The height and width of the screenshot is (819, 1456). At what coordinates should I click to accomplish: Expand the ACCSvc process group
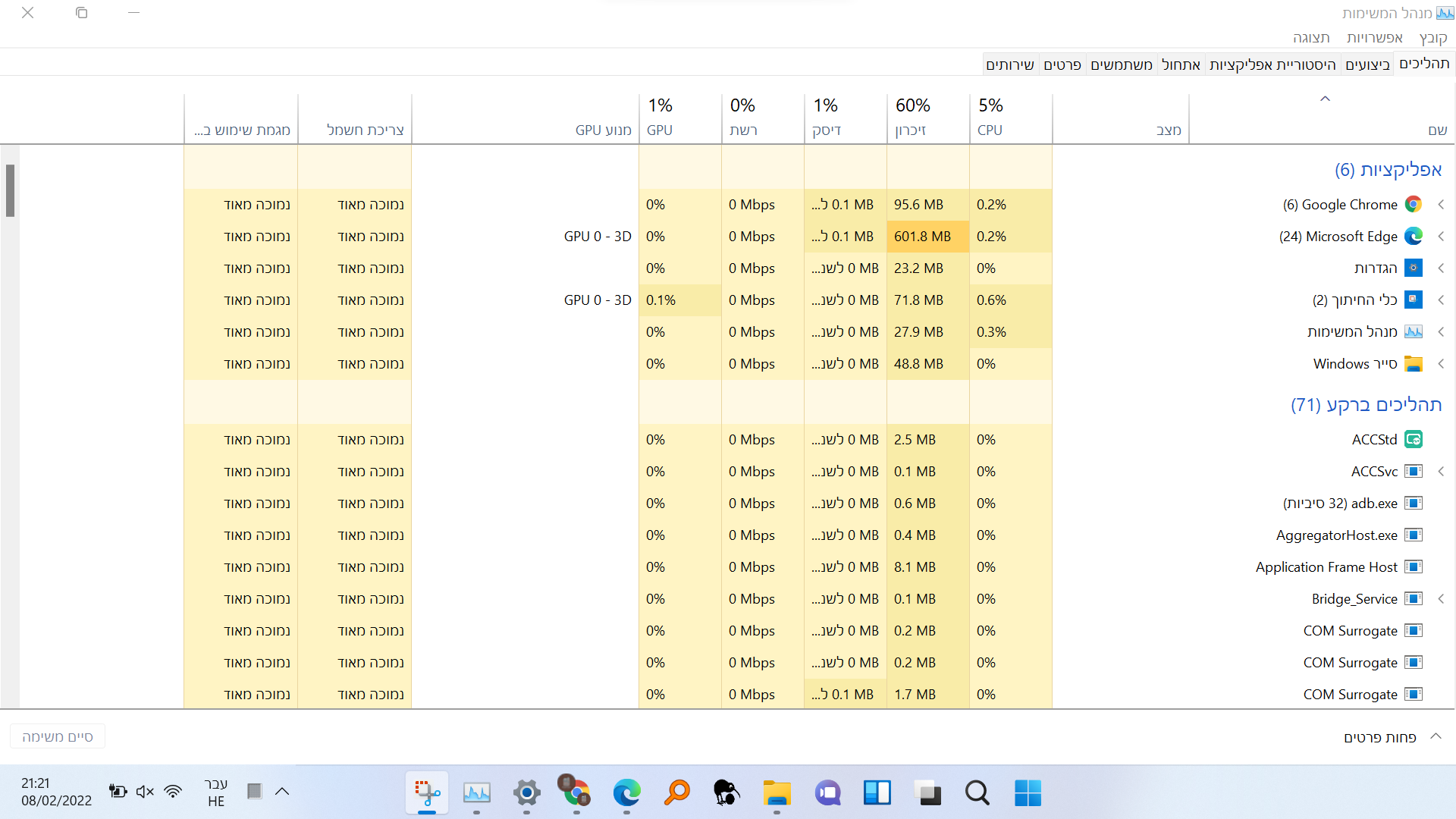pyautogui.click(x=1441, y=472)
